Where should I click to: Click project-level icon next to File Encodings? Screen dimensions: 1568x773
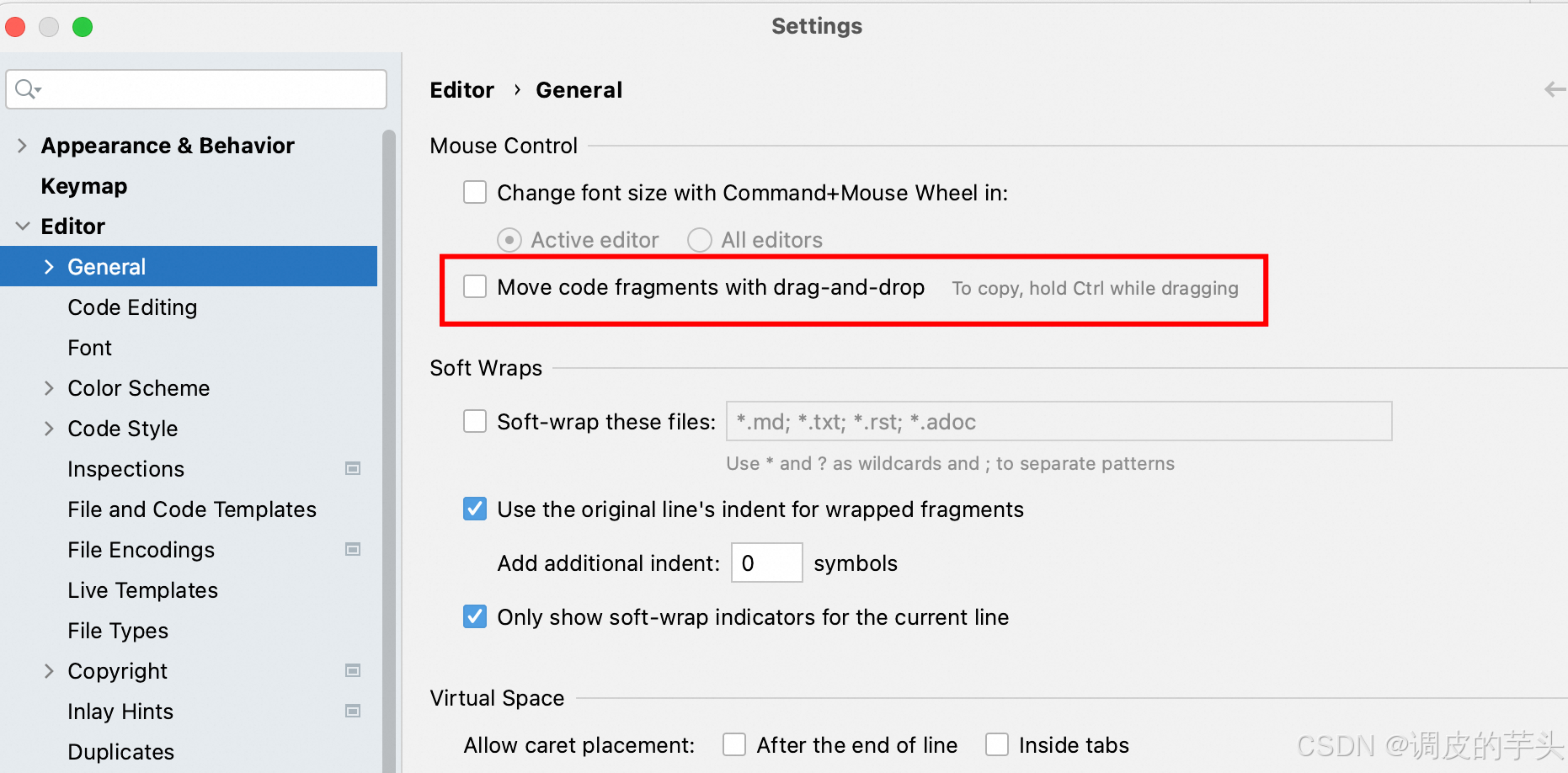pos(353,549)
